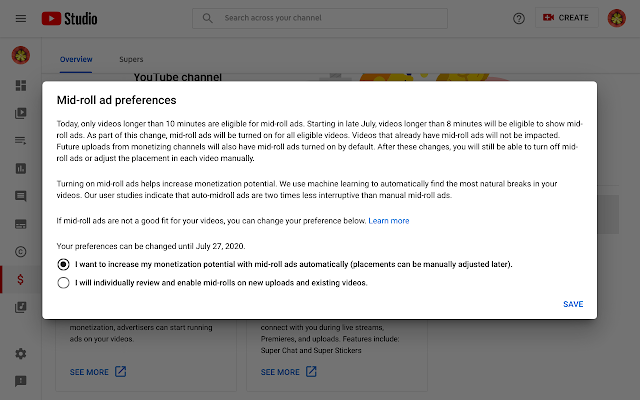640x400 pixels.
Task: Open the Learn more link
Action: pyautogui.click(x=389, y=221)
